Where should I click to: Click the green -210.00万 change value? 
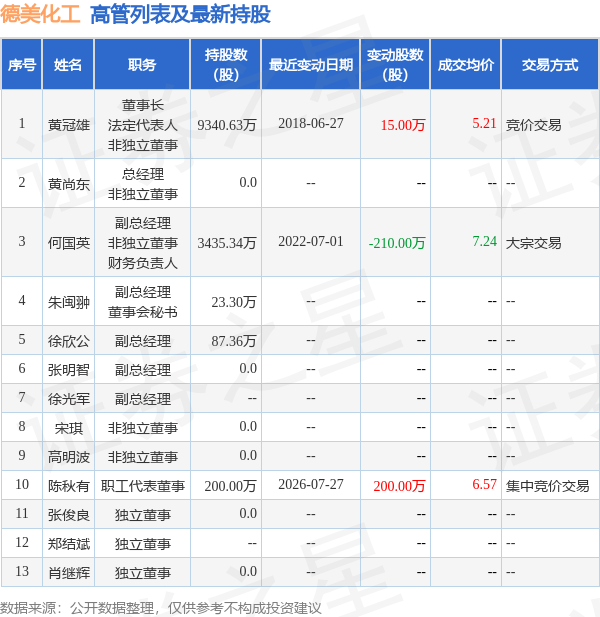pyautogui.click(x=397, y=243)
